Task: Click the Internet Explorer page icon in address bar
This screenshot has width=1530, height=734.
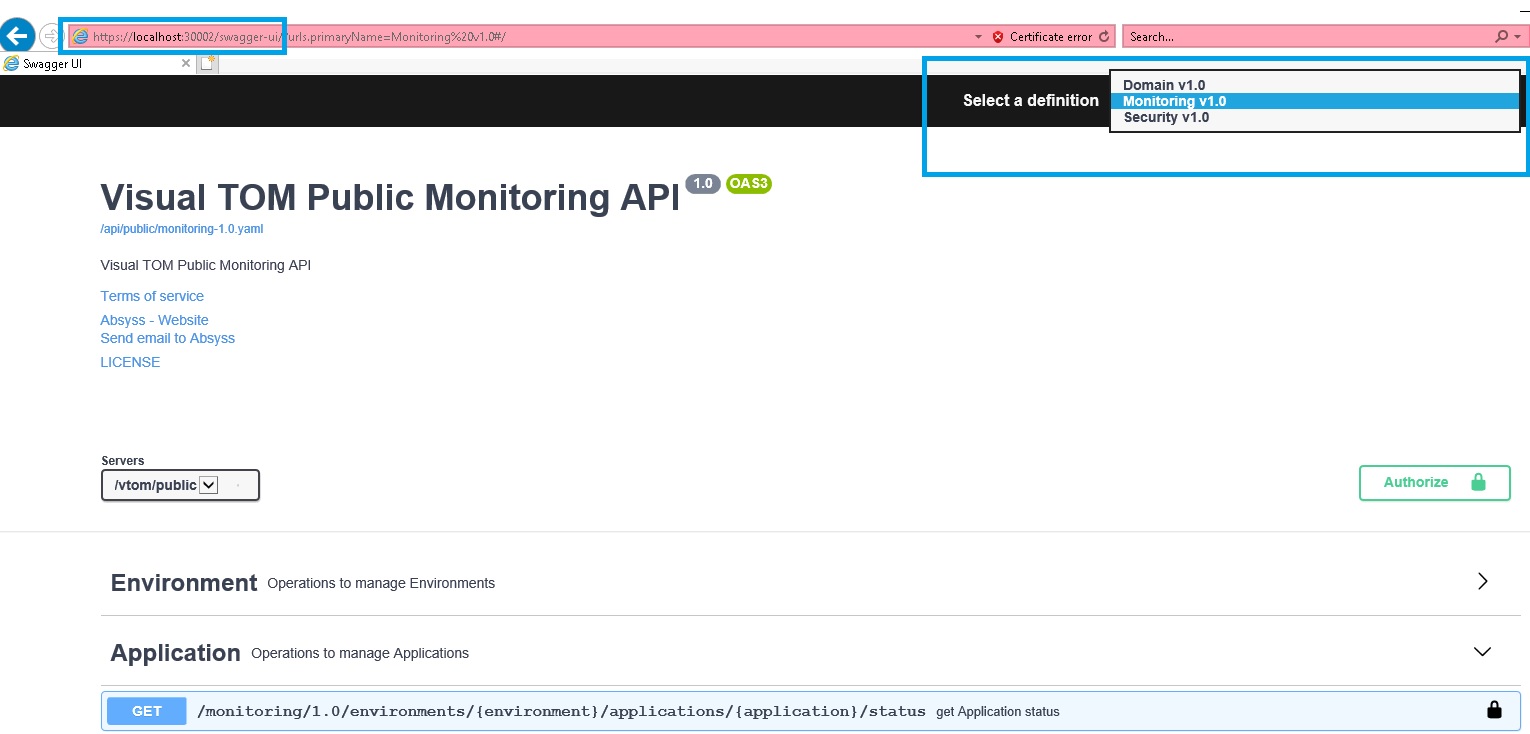Action: pyautogui.click(x=81, y=37)
